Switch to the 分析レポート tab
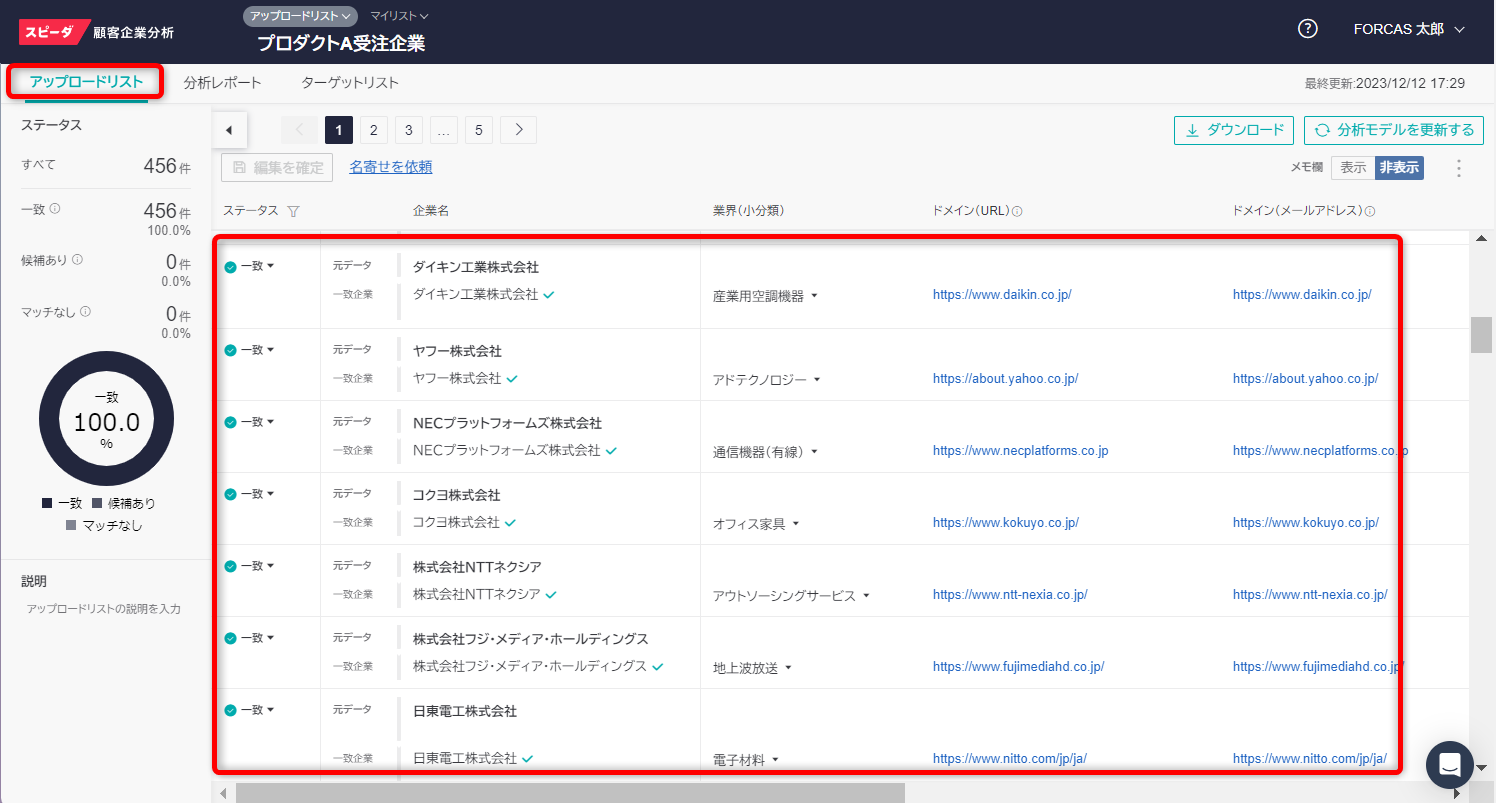Screen dimensions: 1496x803 (222, 83)
